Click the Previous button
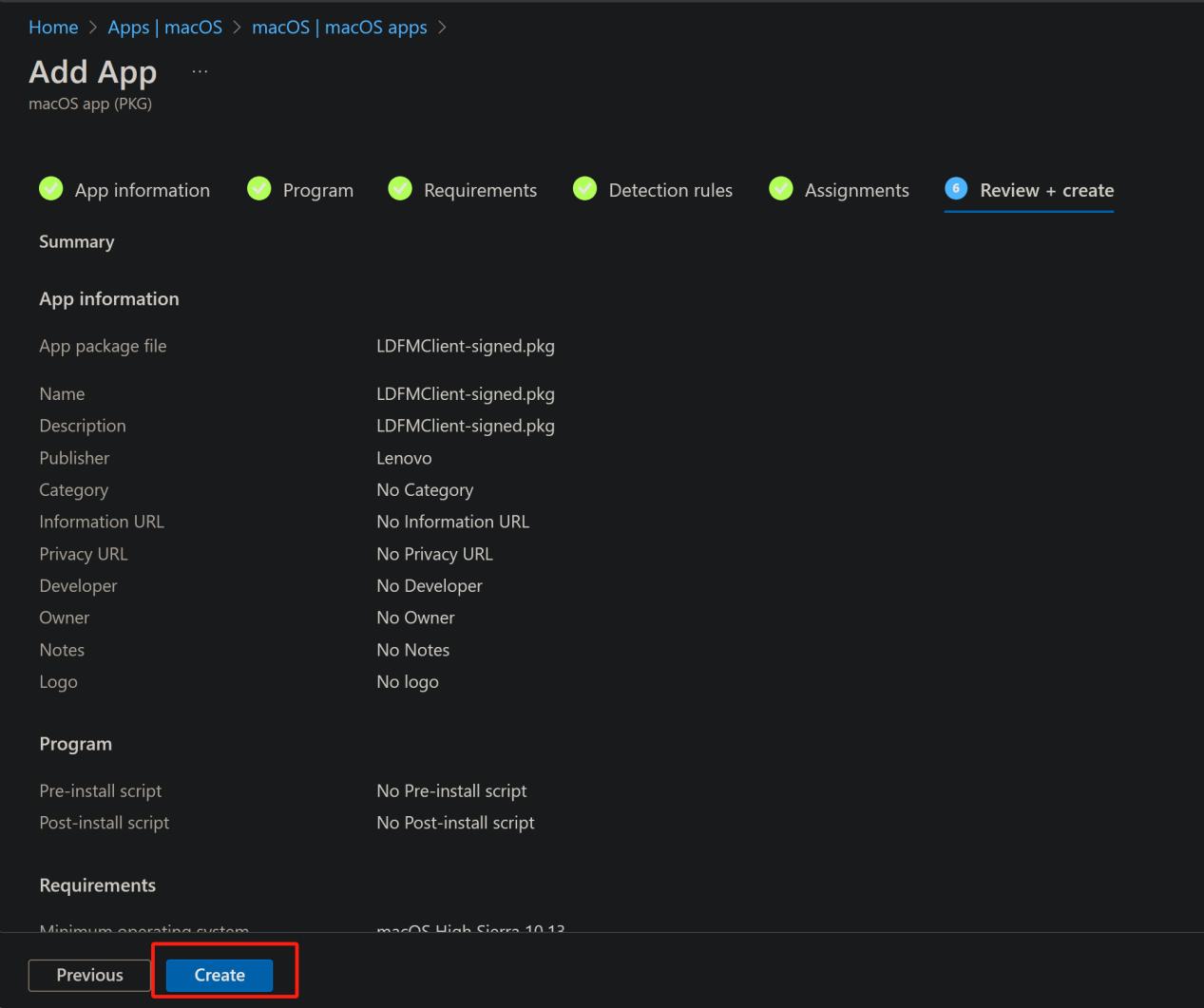This screenshot has height=1008, width=1204. [89, 975]
